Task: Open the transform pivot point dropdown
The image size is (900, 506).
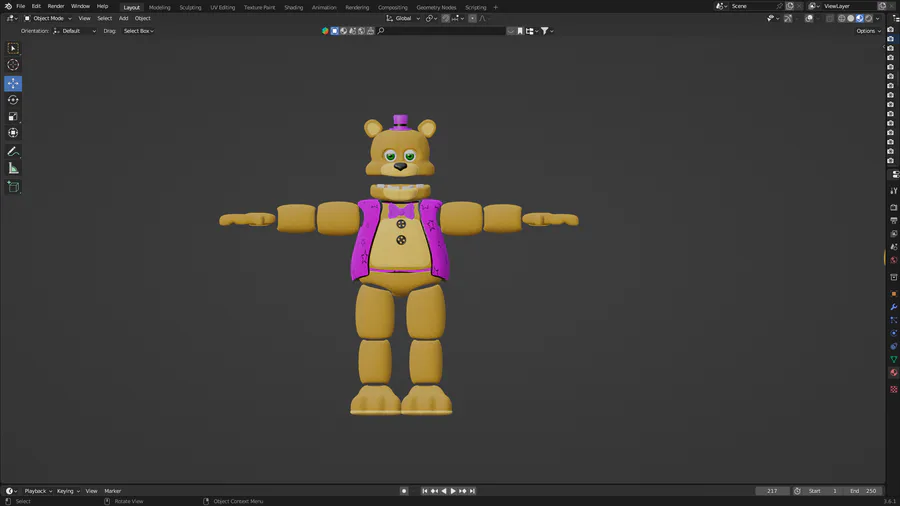Action: 431,18
